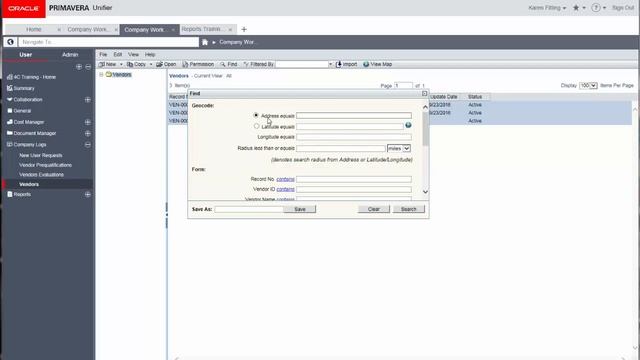Switch to the User mode tab
This screenshot has height=360, width=640.
25,55
